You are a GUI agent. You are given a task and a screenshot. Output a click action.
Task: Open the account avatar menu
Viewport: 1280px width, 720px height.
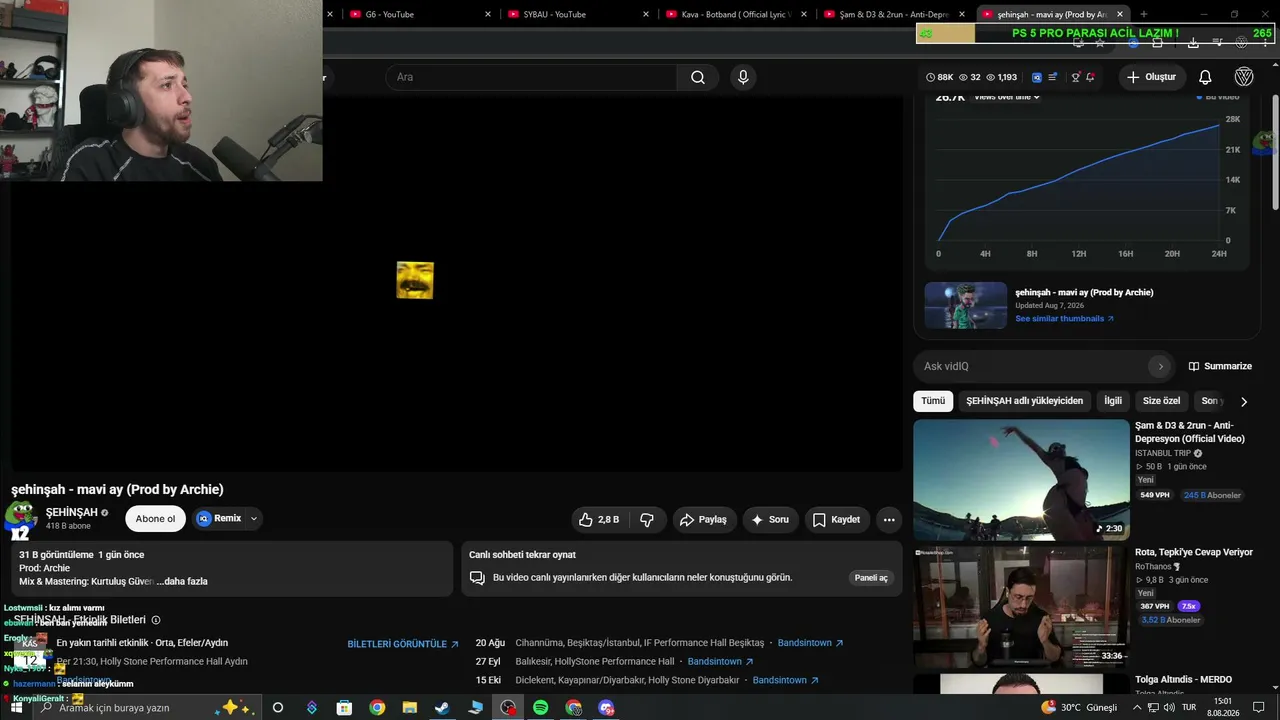[1244, 77]
